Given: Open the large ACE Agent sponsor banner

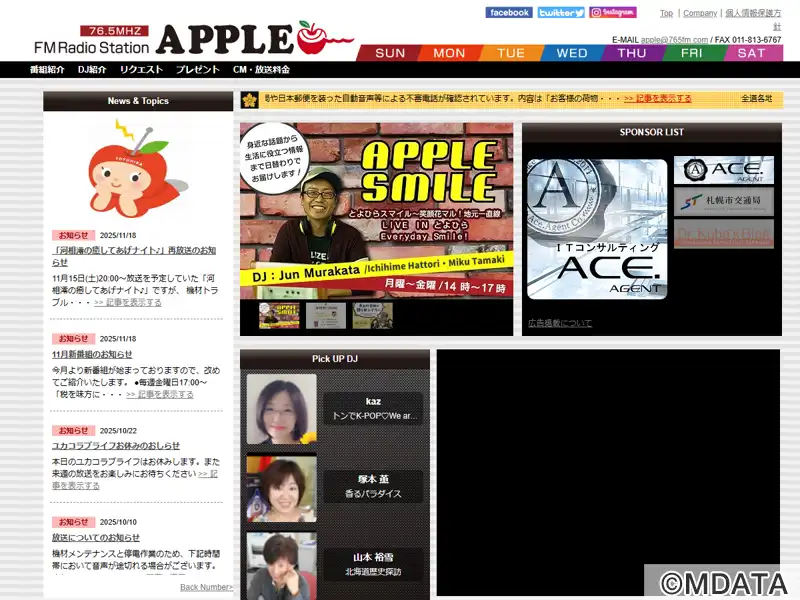Looking at the screenshot, I should coord(597,229).
